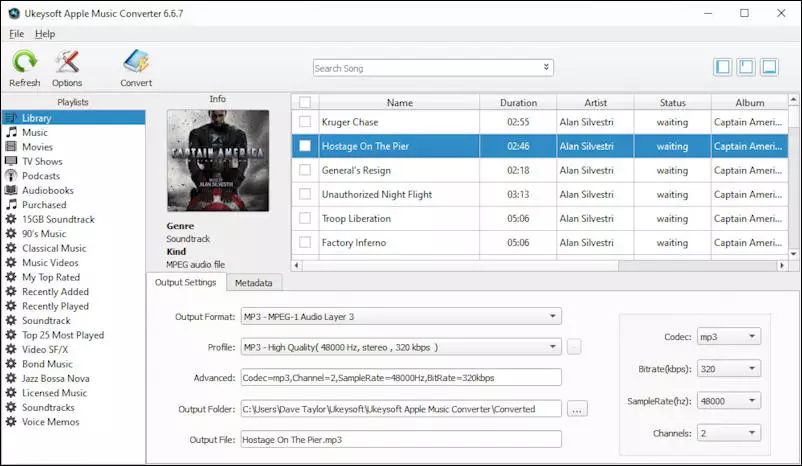Viewport: 802px width, 466px height.
Task: Open the File menu
Action: (16, 34)
